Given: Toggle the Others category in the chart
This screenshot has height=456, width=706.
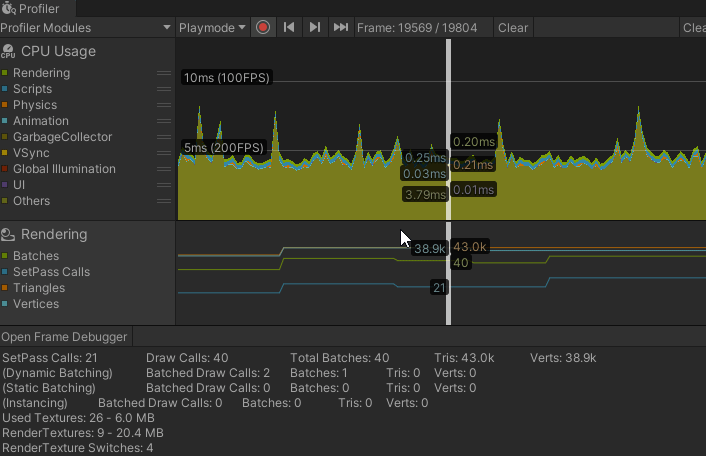Looking at the screenshot, I should pos(5,201).
